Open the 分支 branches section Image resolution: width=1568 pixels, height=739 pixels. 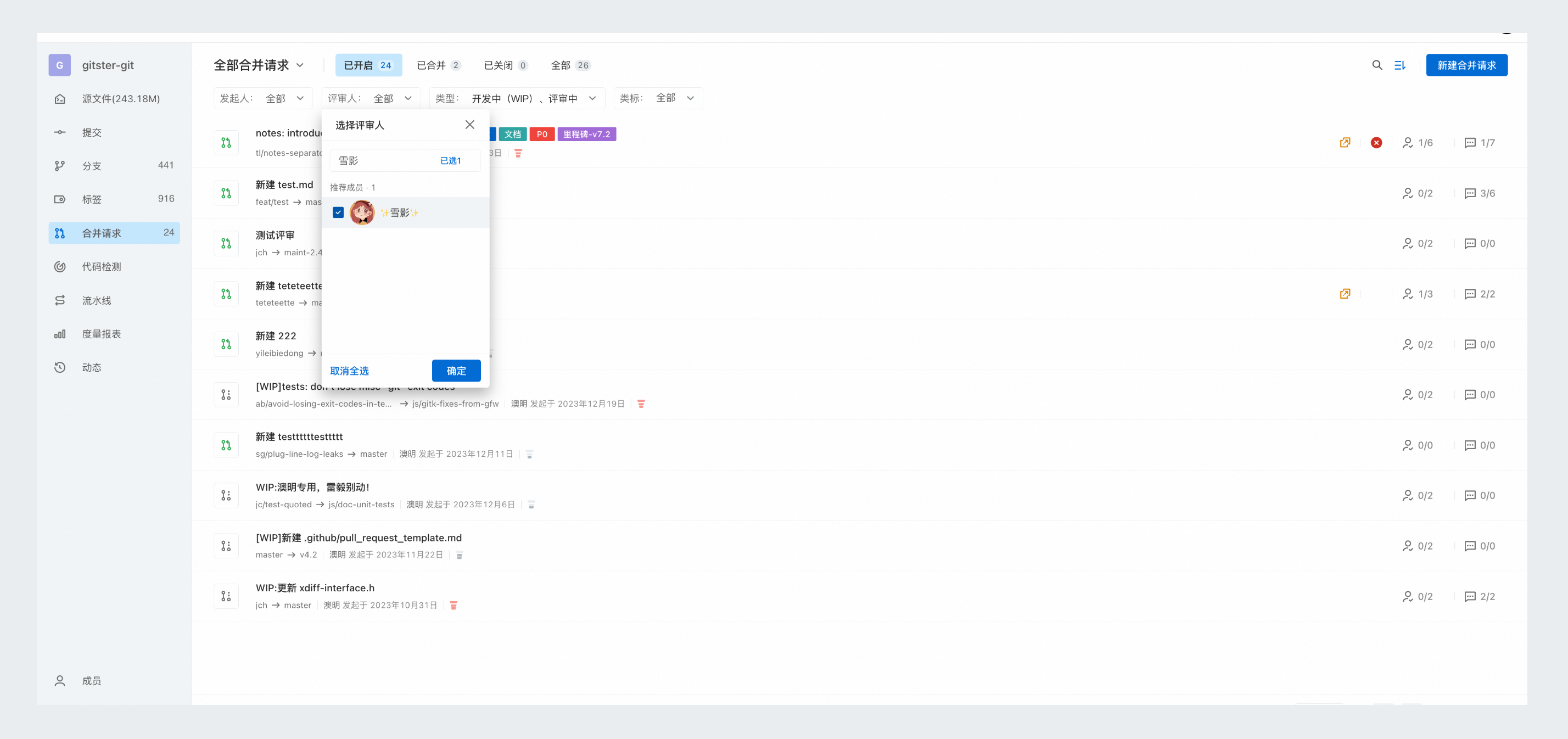click(x=114, y=166)
